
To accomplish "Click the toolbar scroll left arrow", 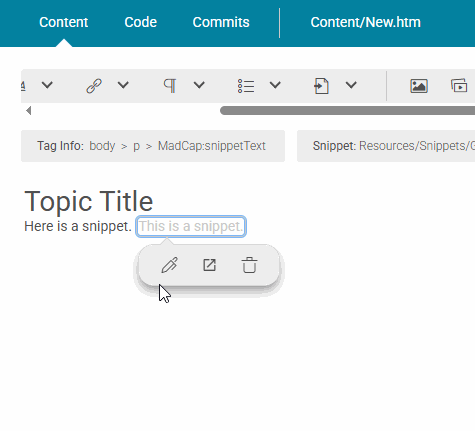I will tap(29, 111).
